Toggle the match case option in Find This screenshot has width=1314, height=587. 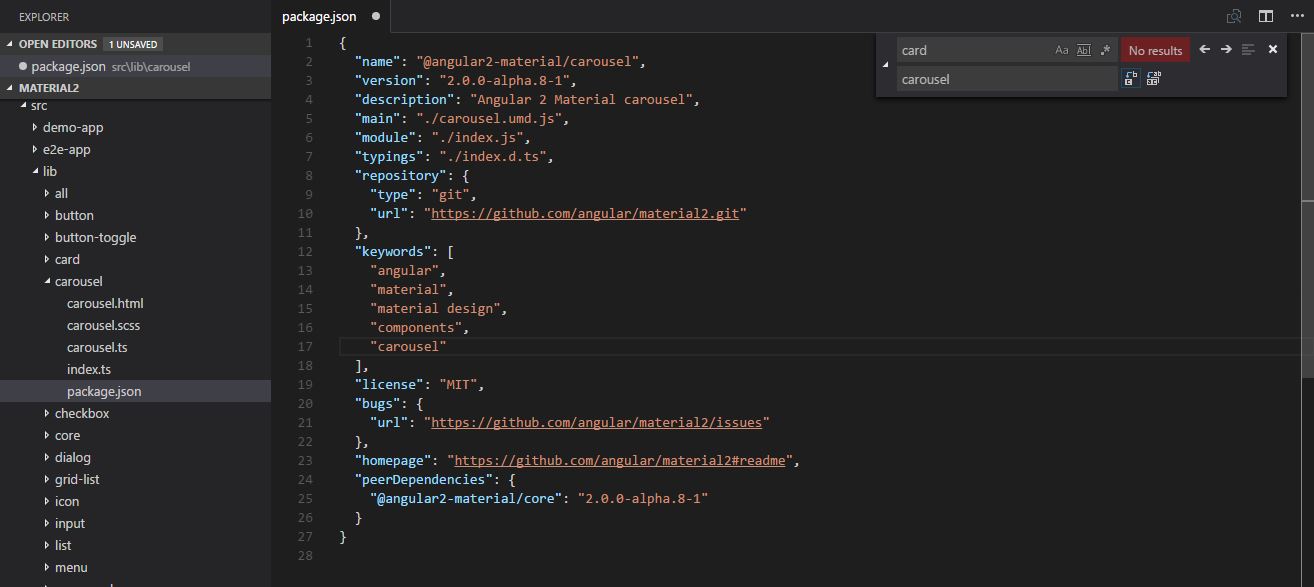tap(1062, 50)
